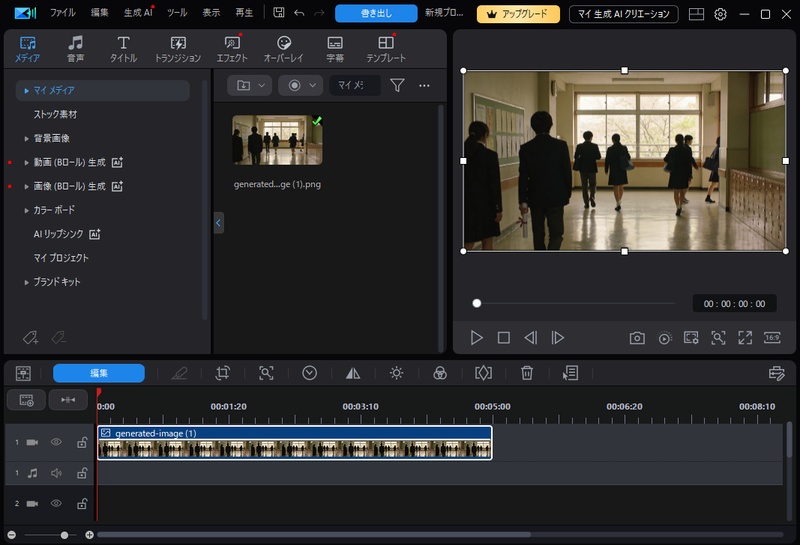The height and width of the screenshot is (545, 800).
Task: Open the オーバーレイ room tab
Action: [284, 49]
